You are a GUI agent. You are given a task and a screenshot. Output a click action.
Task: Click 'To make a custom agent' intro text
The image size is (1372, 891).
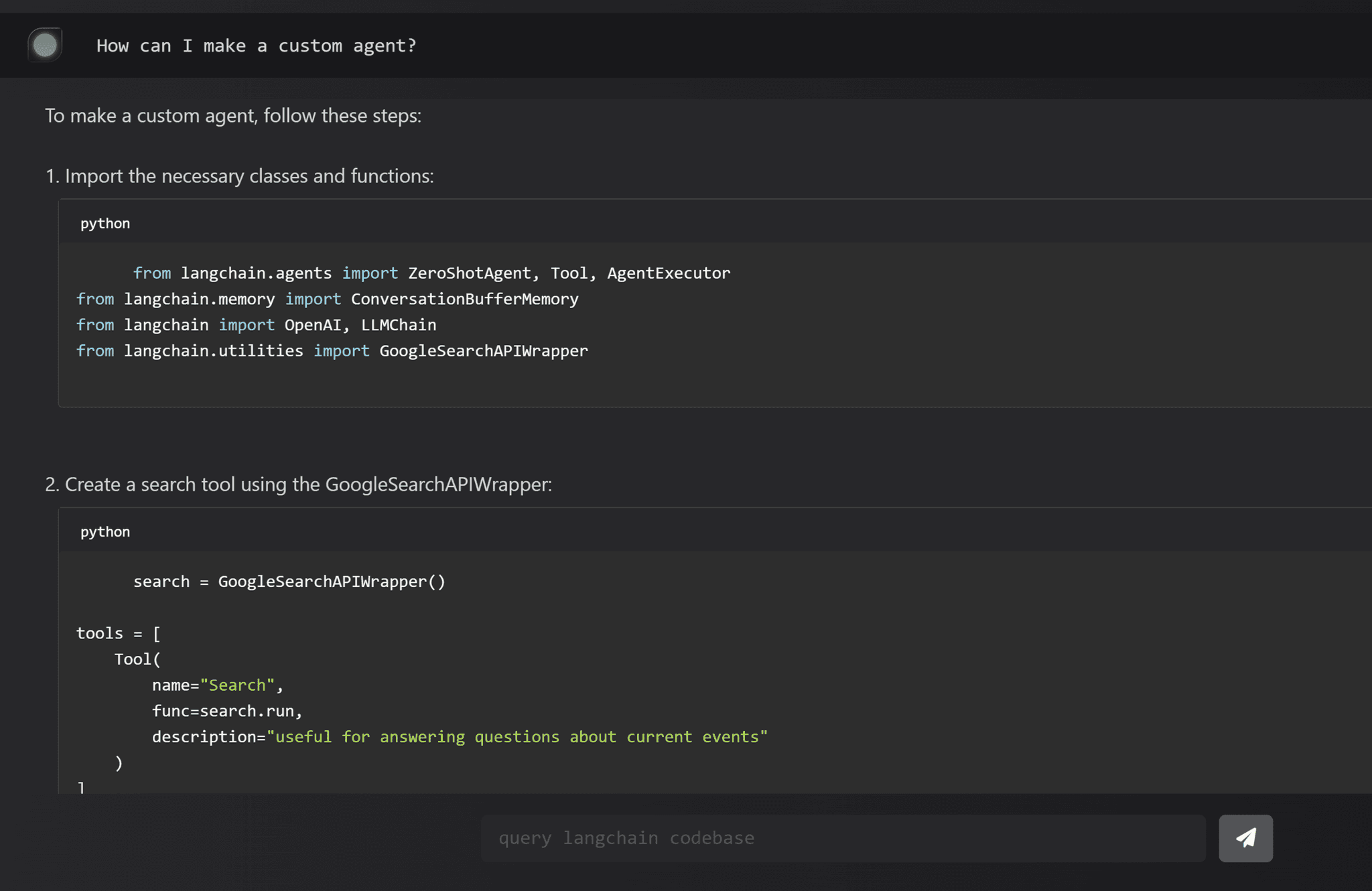click(232, 116)
